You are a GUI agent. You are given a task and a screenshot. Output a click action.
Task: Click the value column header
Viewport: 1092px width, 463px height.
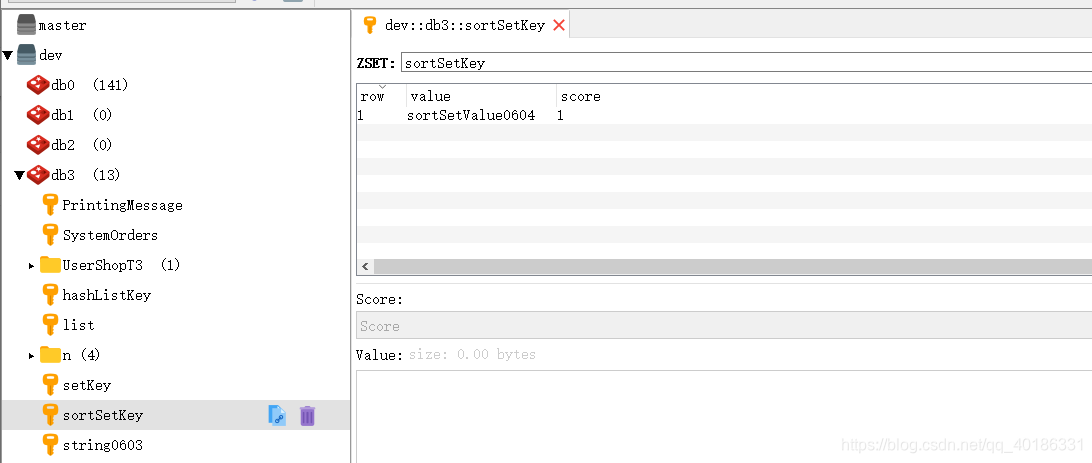pos(481,96)
